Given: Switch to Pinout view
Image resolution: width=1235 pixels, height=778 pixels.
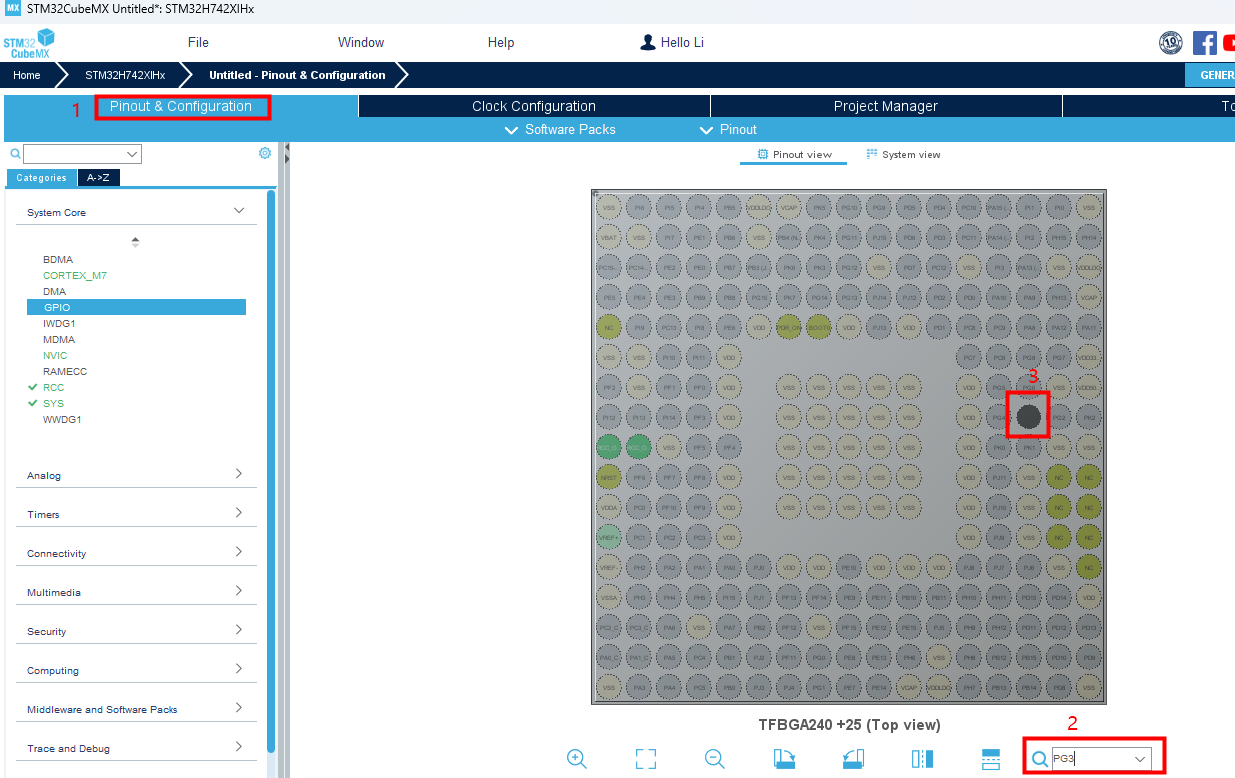Looking at the screenshot, I should 793,155.
